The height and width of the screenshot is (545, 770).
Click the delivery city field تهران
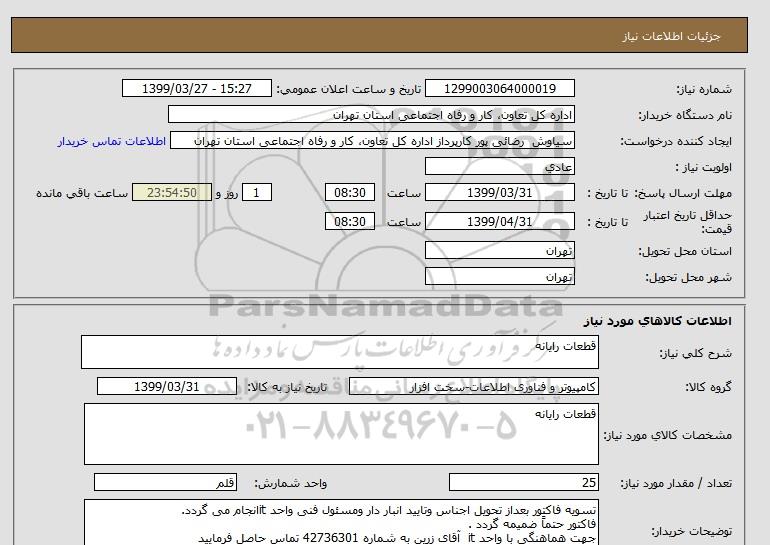499,276
